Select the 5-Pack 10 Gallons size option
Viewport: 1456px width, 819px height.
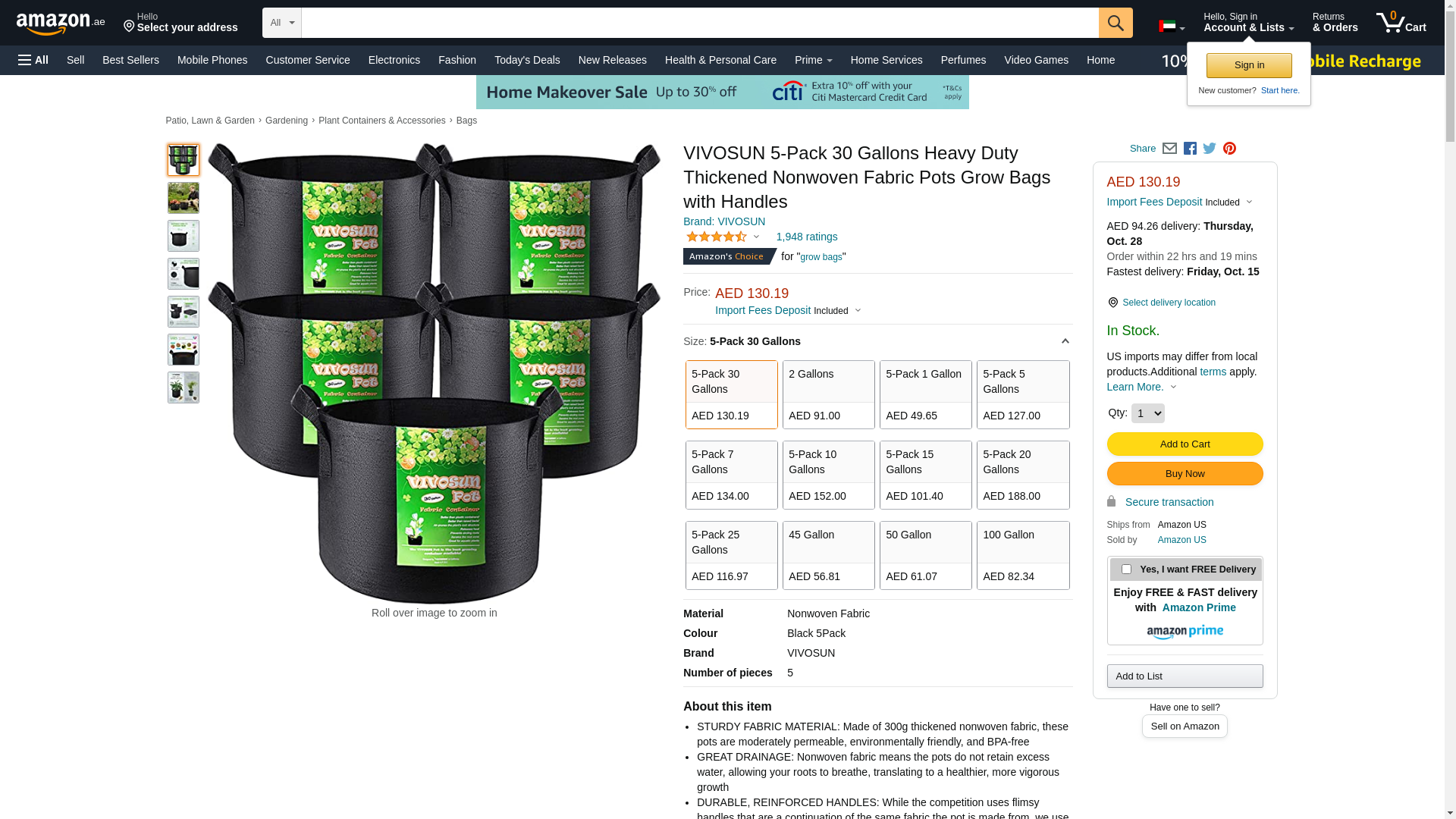(x=829, y=475)
